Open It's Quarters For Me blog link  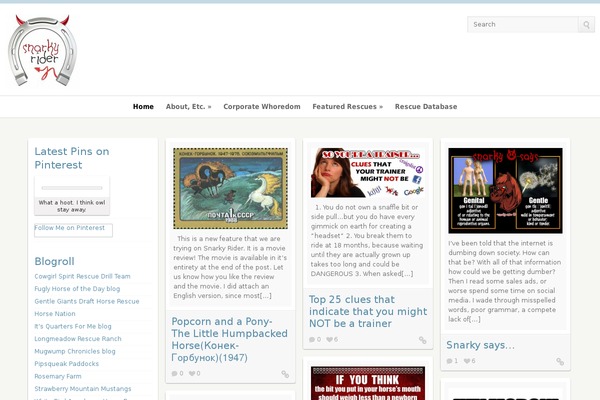(x=73, y=326)
